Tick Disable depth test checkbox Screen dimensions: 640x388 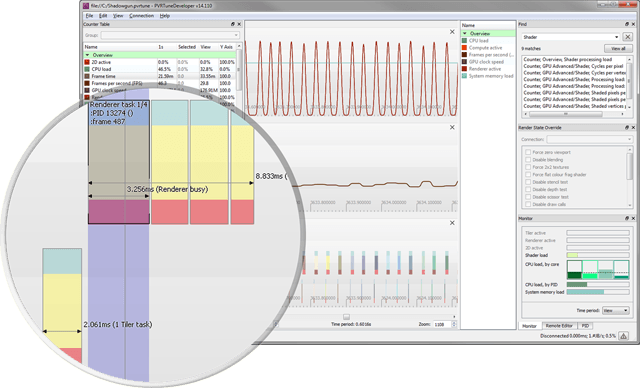point(528,189)
